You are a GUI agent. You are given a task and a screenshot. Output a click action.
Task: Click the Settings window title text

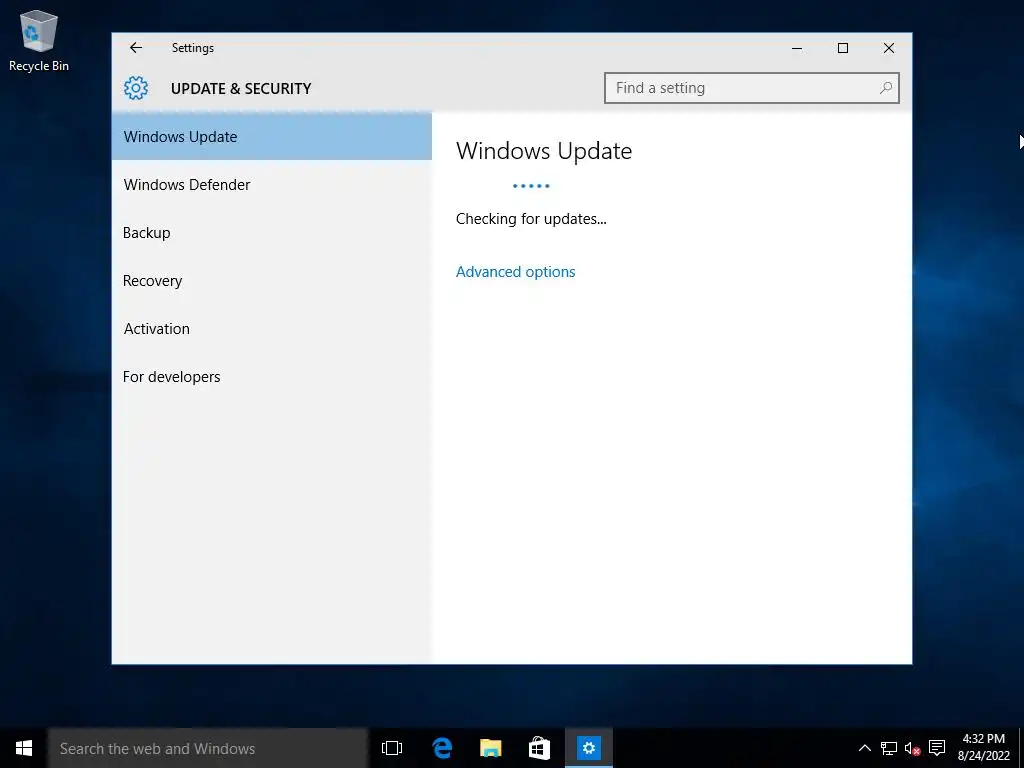(193, 48)
